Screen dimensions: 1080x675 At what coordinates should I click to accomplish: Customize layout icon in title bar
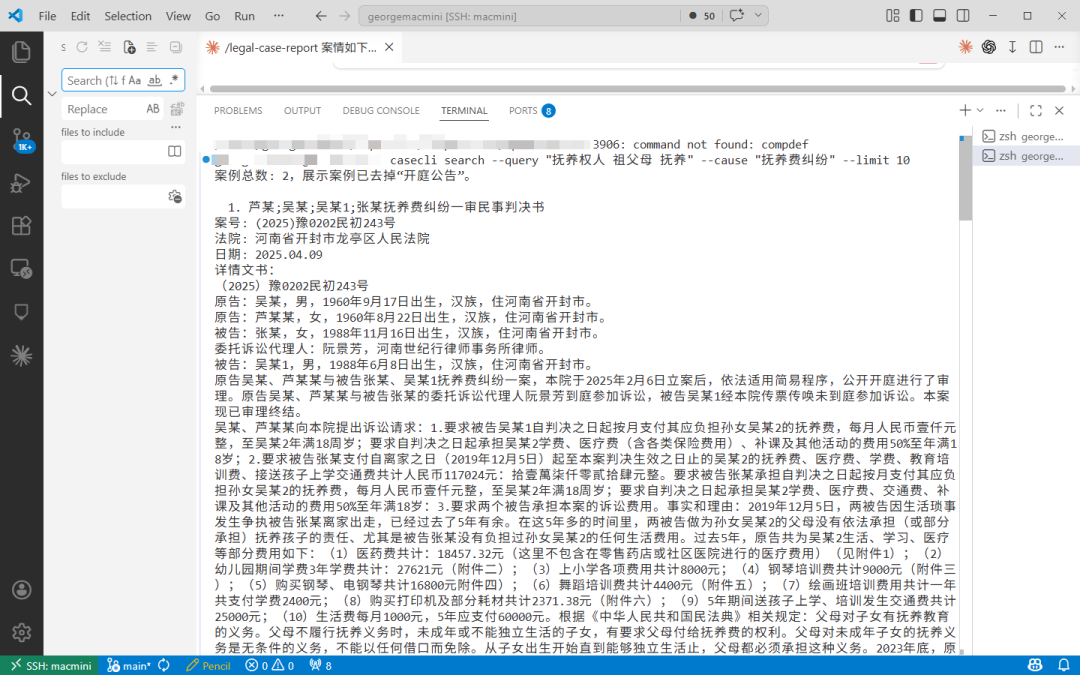tap(893, 15)
